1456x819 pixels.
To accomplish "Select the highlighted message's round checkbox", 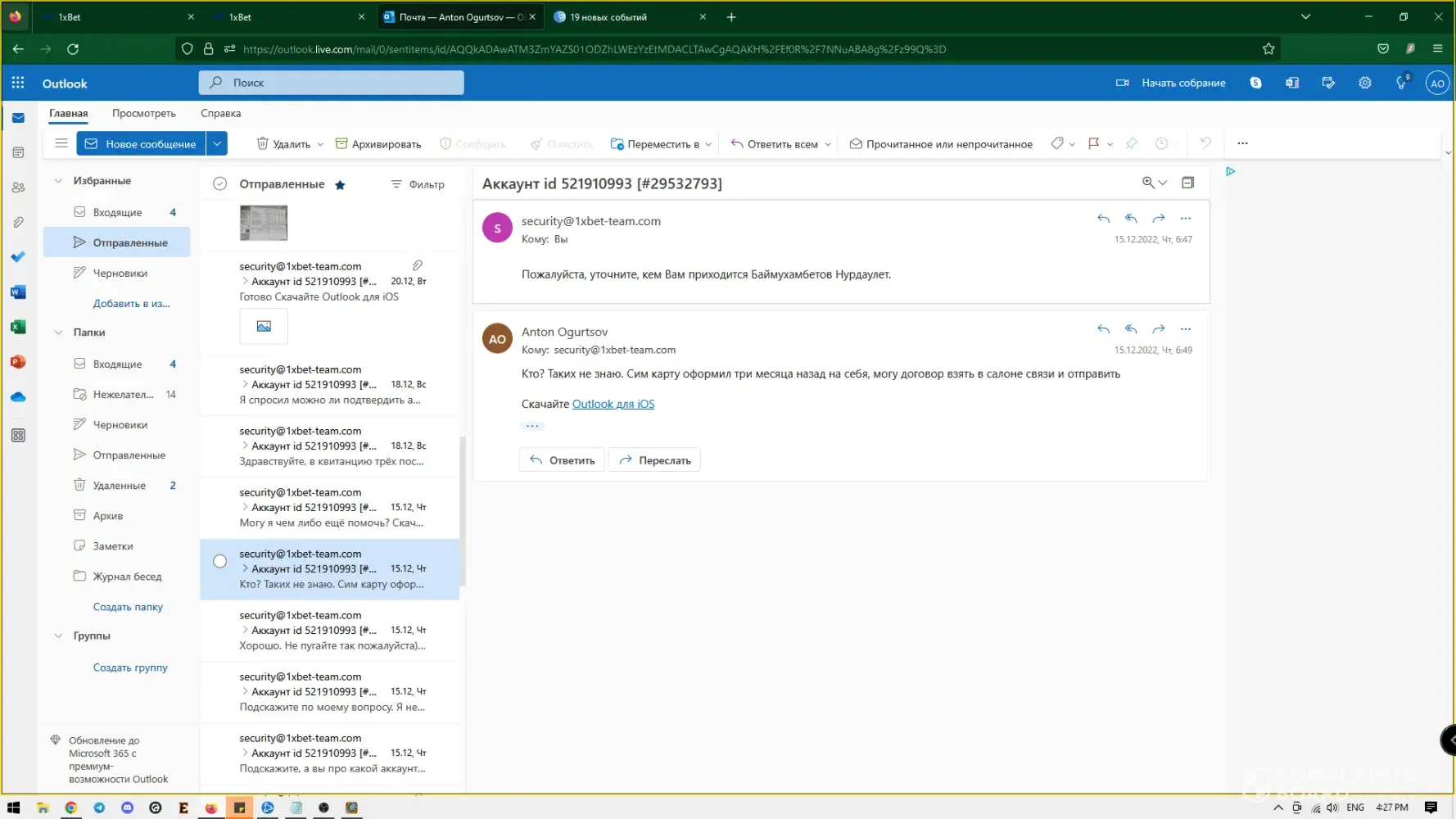I will (219, 561).
